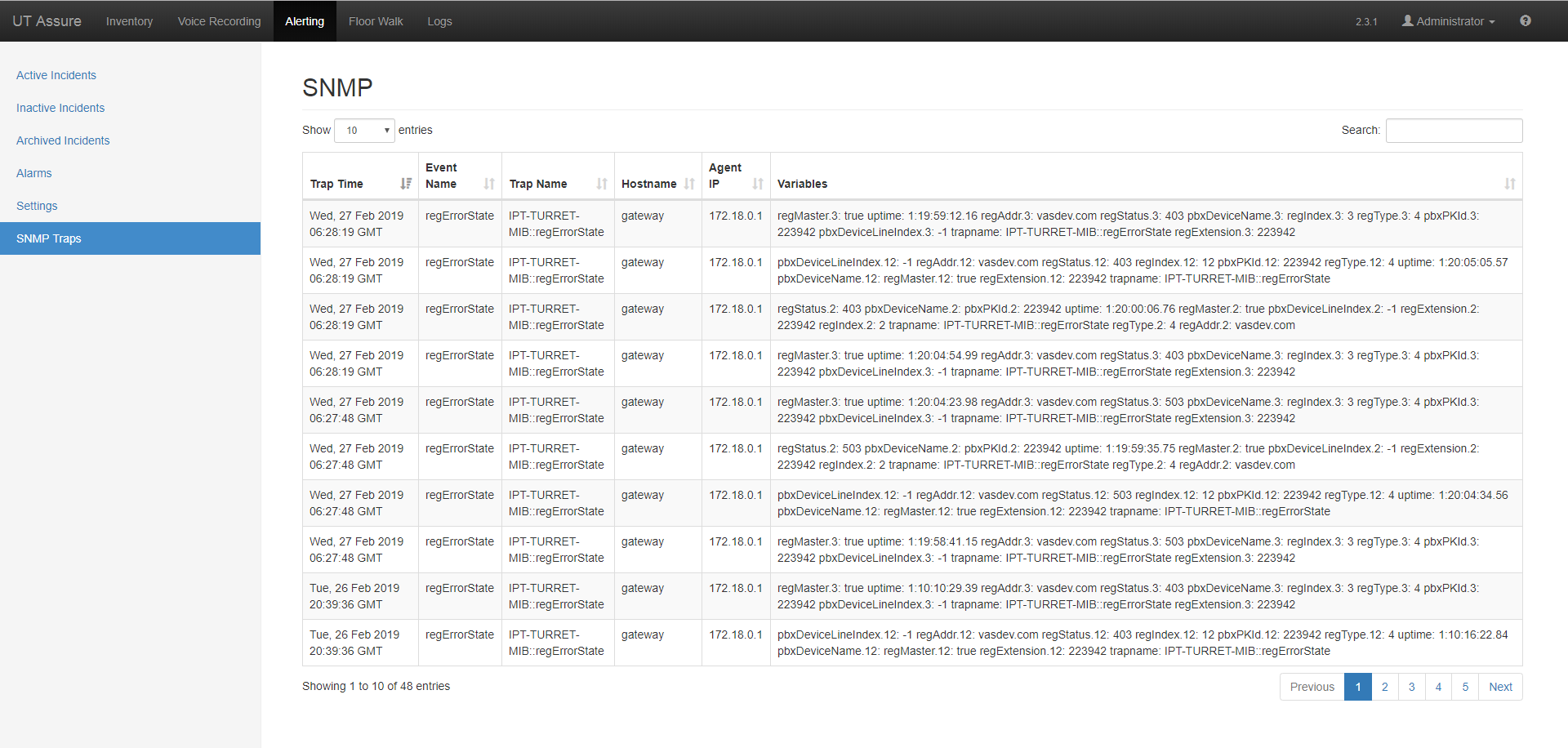
Task: Open the Floor Walk tab
Action: 376,21
